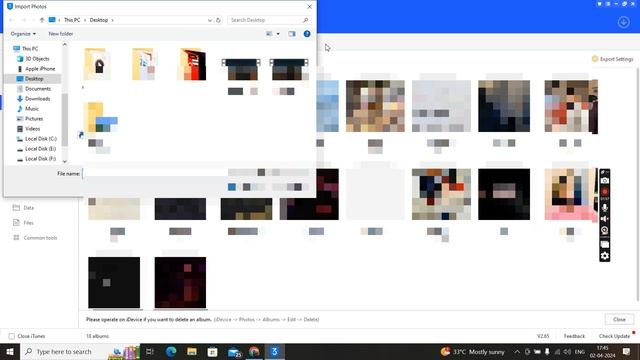Open the notification center icon
The image size is (640, 360).
coord(627,352)
